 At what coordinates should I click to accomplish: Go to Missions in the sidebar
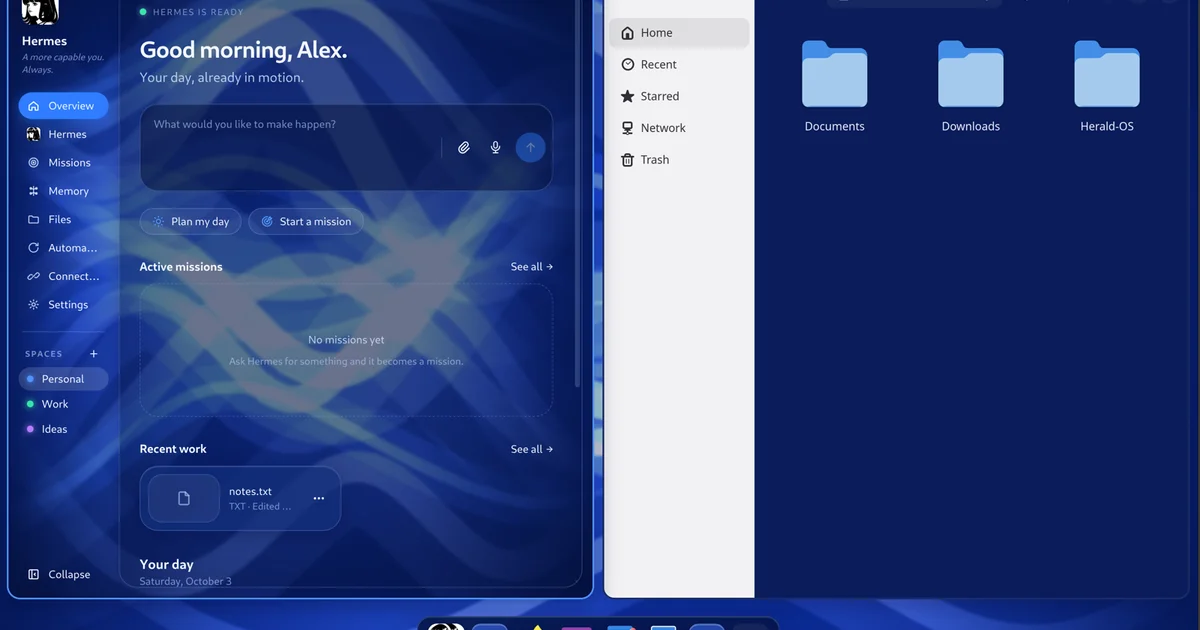pyautogui.click(x=63, y=163)
